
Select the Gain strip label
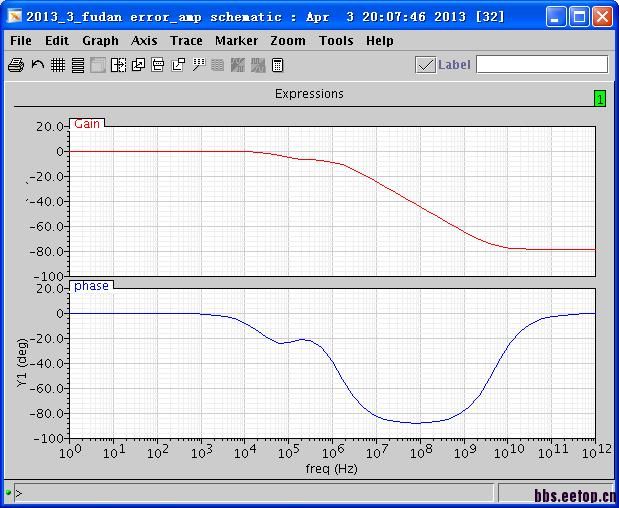pos(87,124)
